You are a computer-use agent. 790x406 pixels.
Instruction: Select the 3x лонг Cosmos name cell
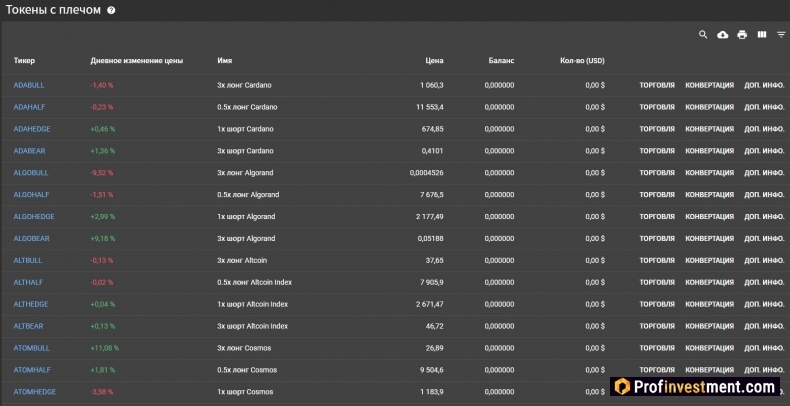[x=244, y=348]
